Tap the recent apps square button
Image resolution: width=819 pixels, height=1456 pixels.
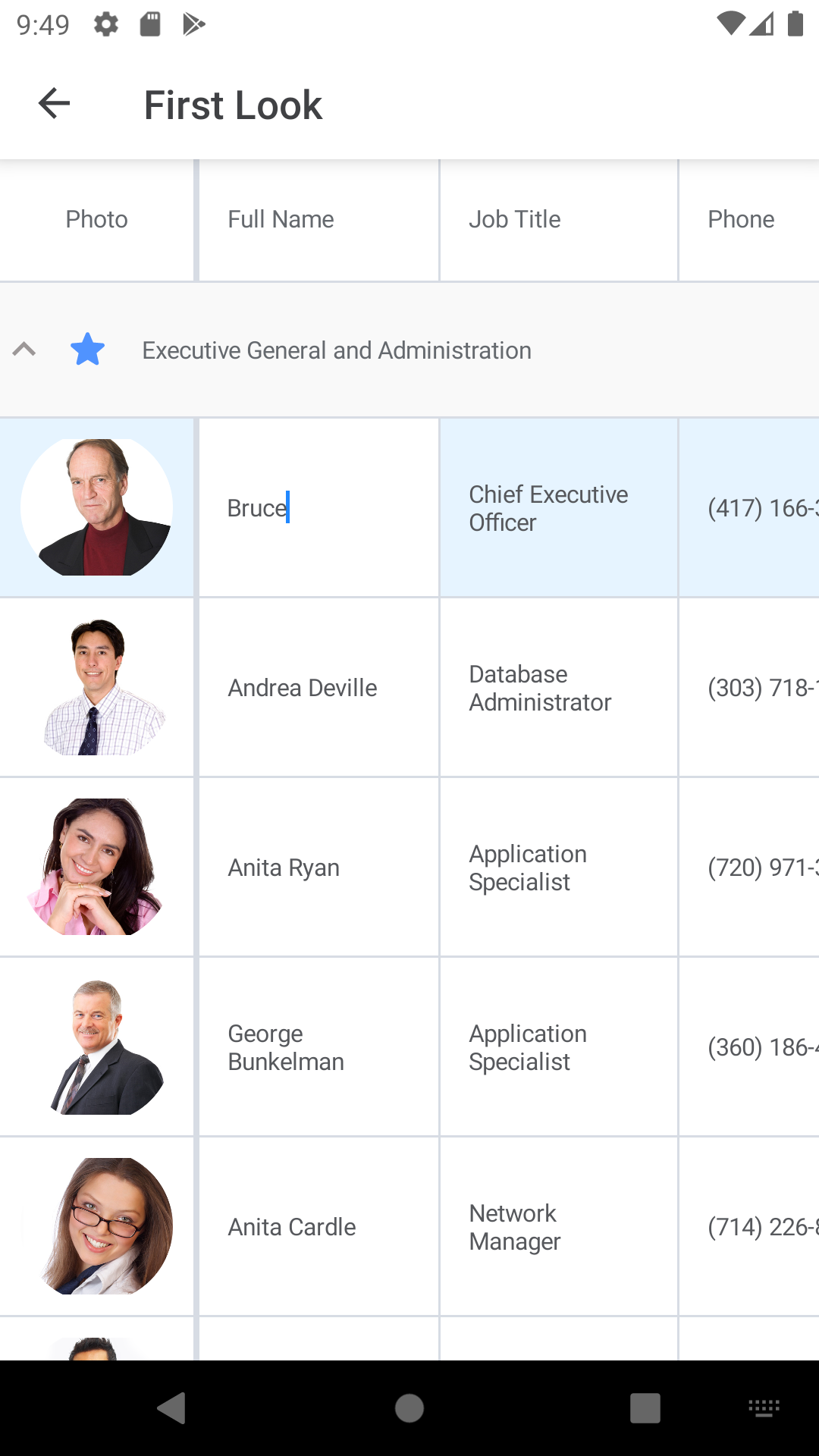(645, 1408)
